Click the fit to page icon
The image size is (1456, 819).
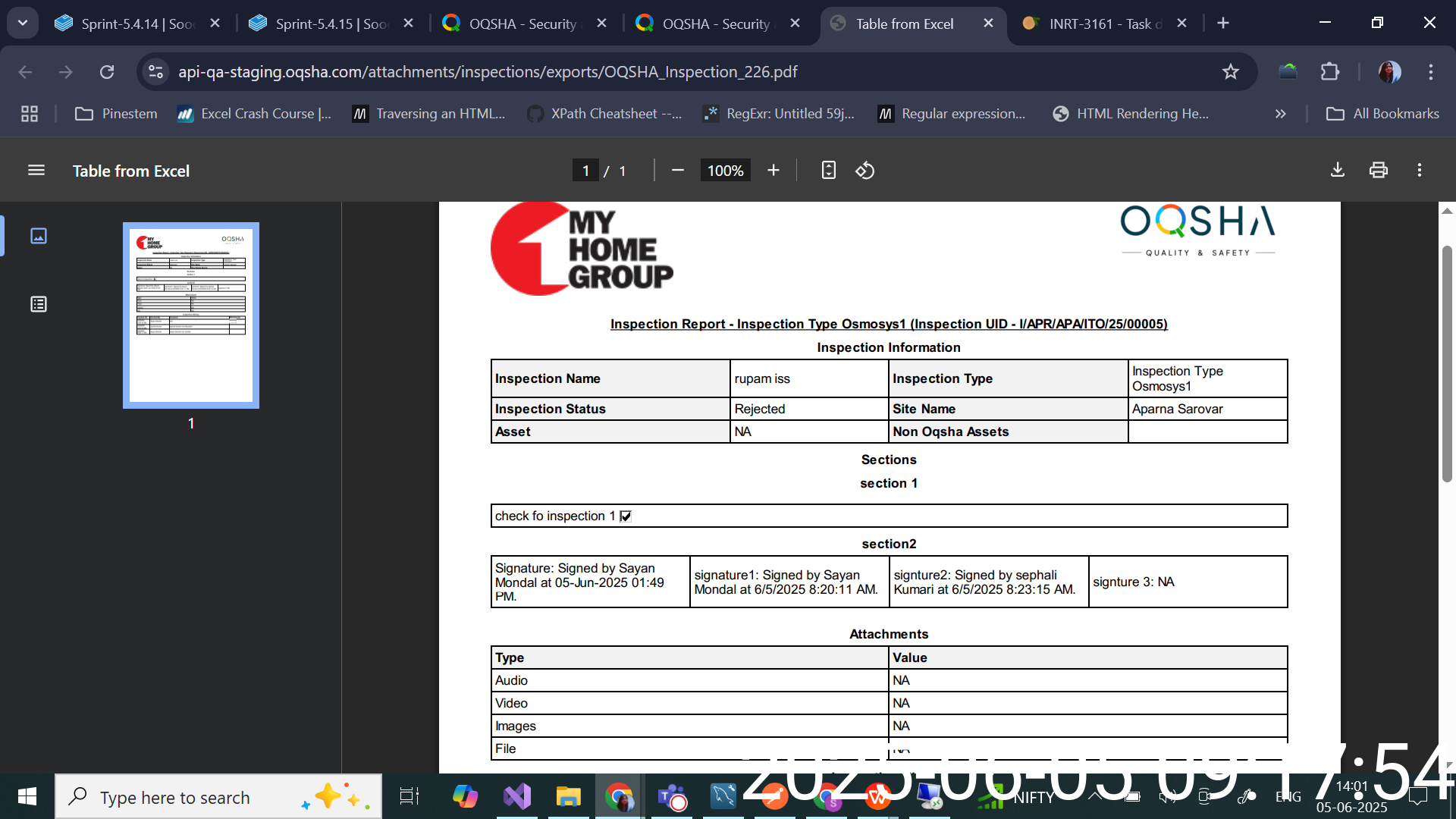point(828,171)
